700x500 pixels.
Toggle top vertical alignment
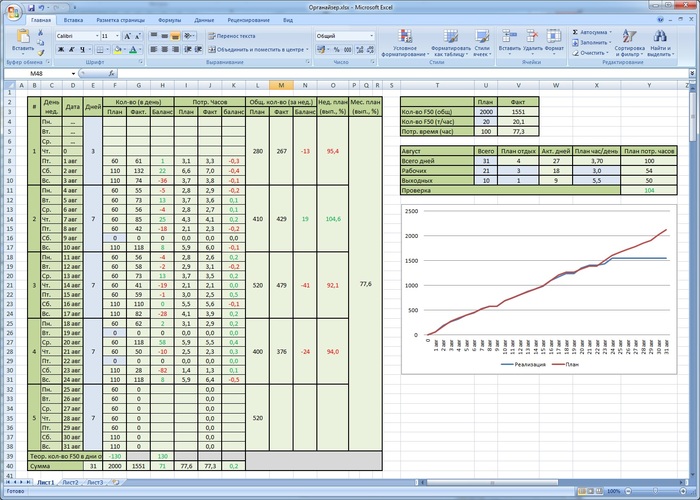point(154,36)
